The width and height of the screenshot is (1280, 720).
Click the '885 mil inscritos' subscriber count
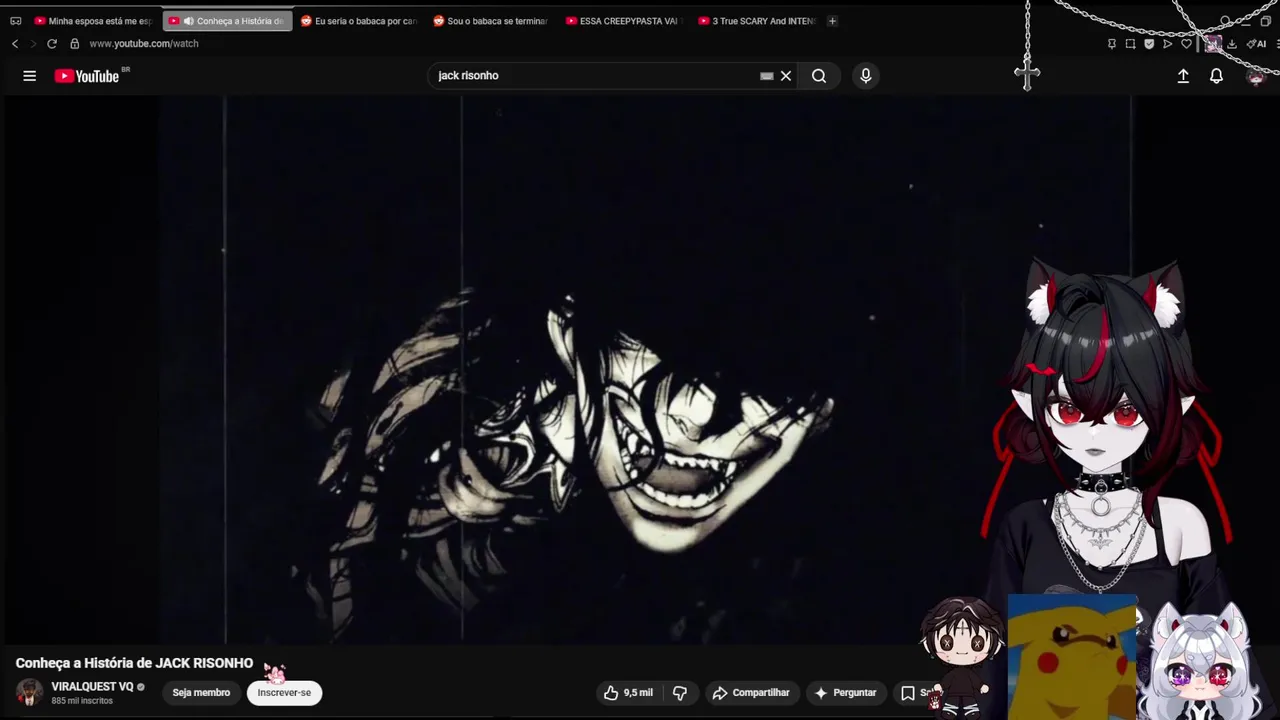coord(82,701)
